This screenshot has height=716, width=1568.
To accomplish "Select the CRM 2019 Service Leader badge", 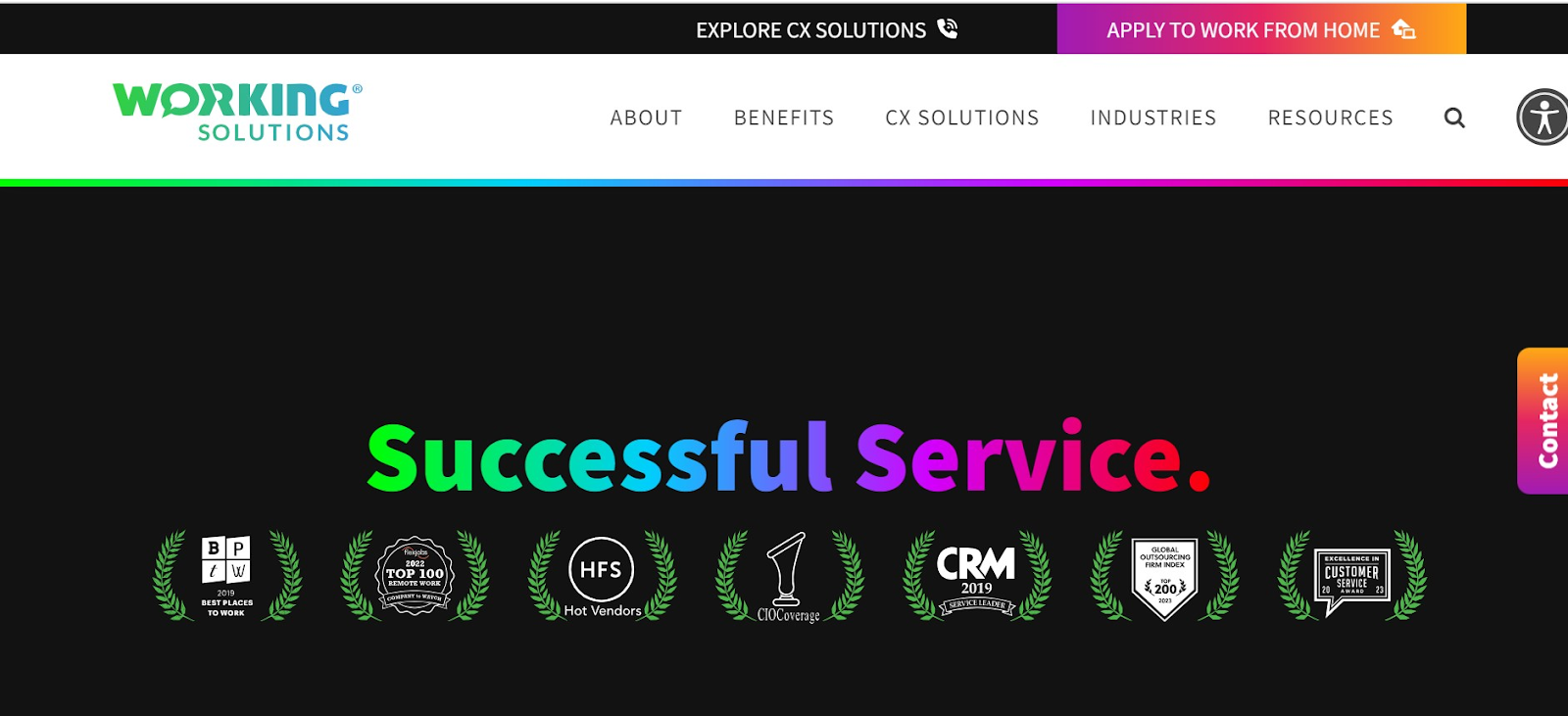I will (x=977, y=576).
